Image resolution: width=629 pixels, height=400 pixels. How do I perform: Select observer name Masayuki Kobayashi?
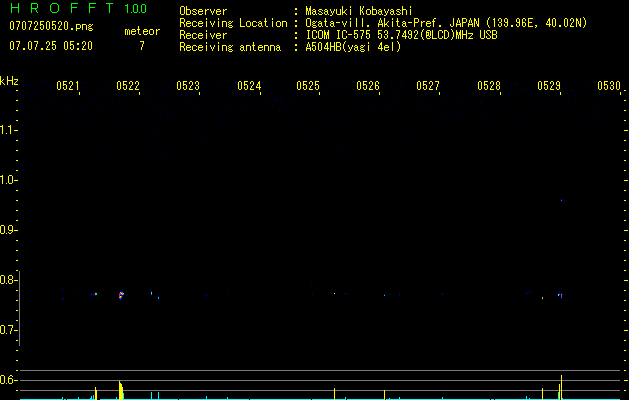tap(359, 11)
